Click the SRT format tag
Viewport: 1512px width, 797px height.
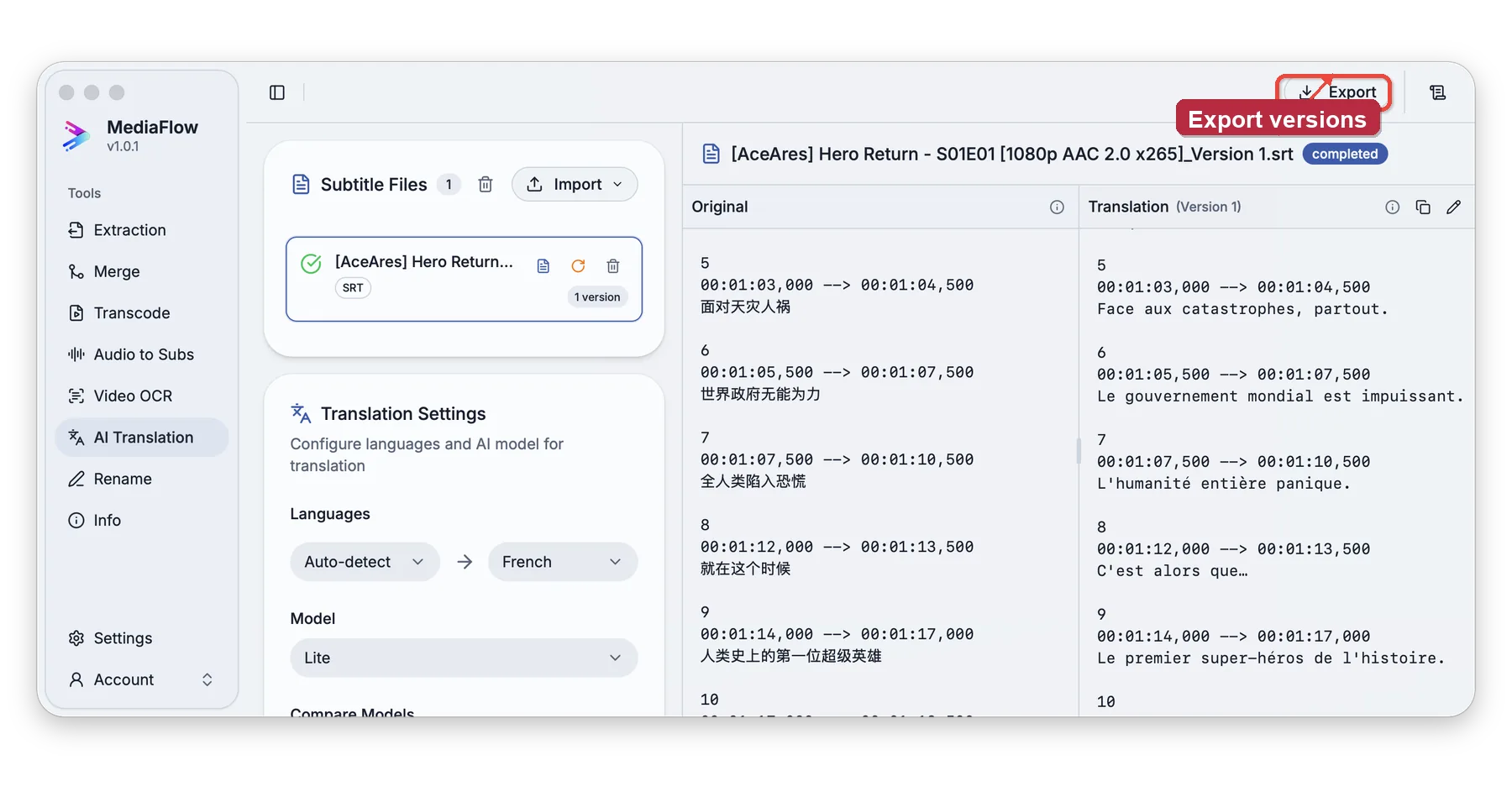pyautogui.click(x=353, y=288)
